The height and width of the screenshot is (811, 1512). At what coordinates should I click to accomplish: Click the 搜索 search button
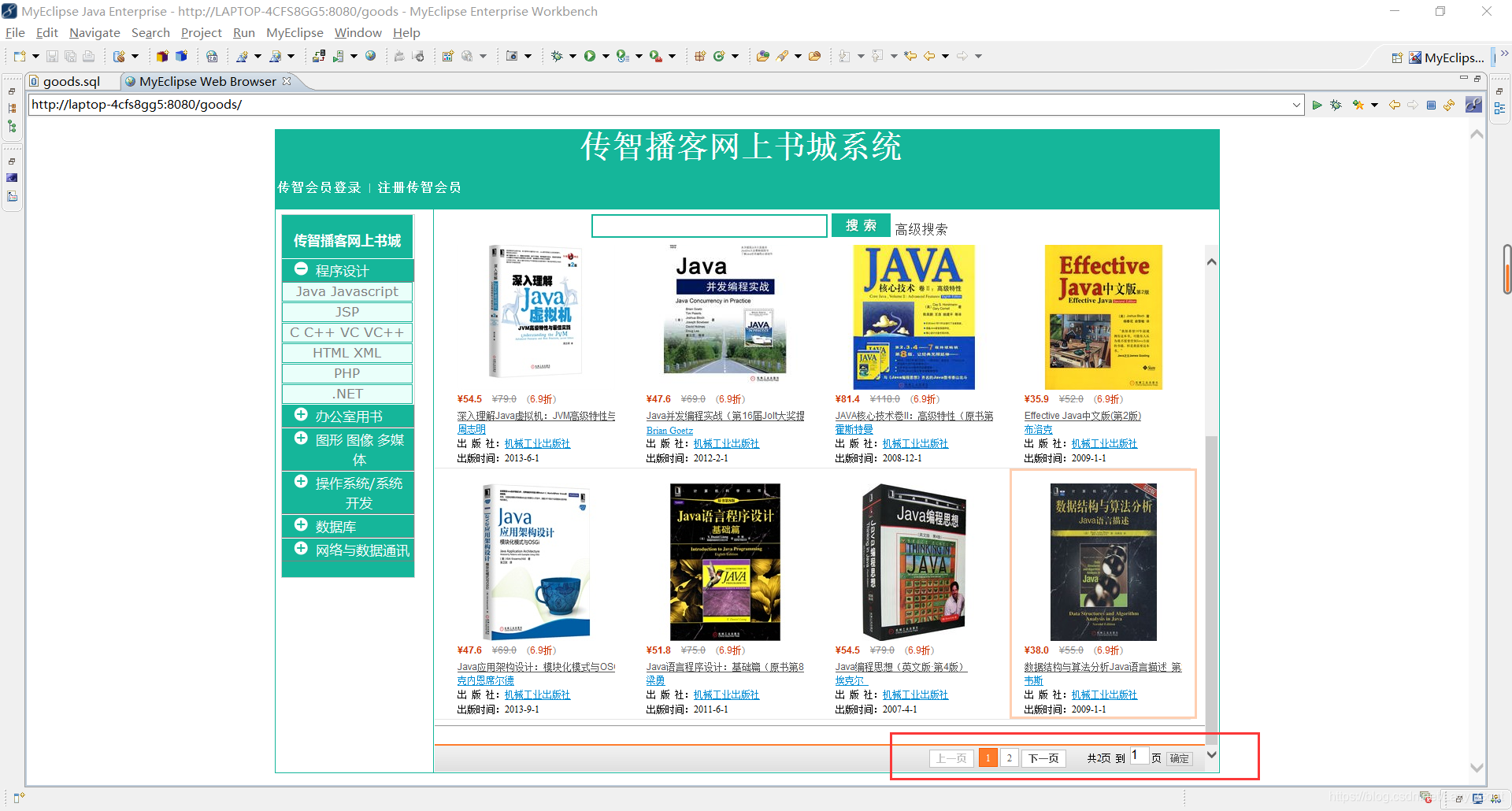(x=860, y=225)
